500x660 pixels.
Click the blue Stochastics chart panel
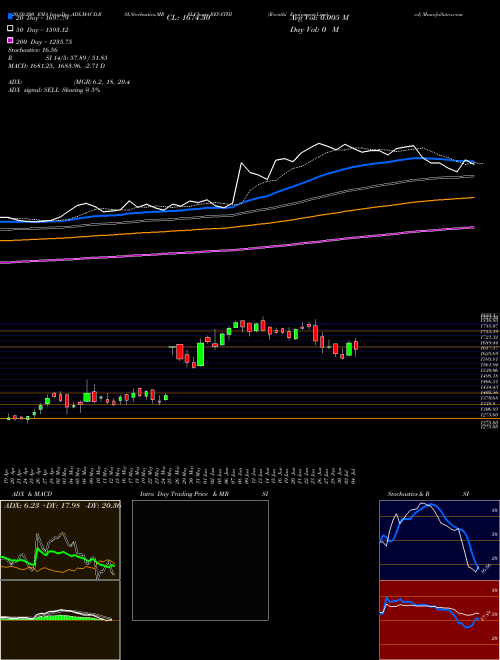tap(439, 540)
